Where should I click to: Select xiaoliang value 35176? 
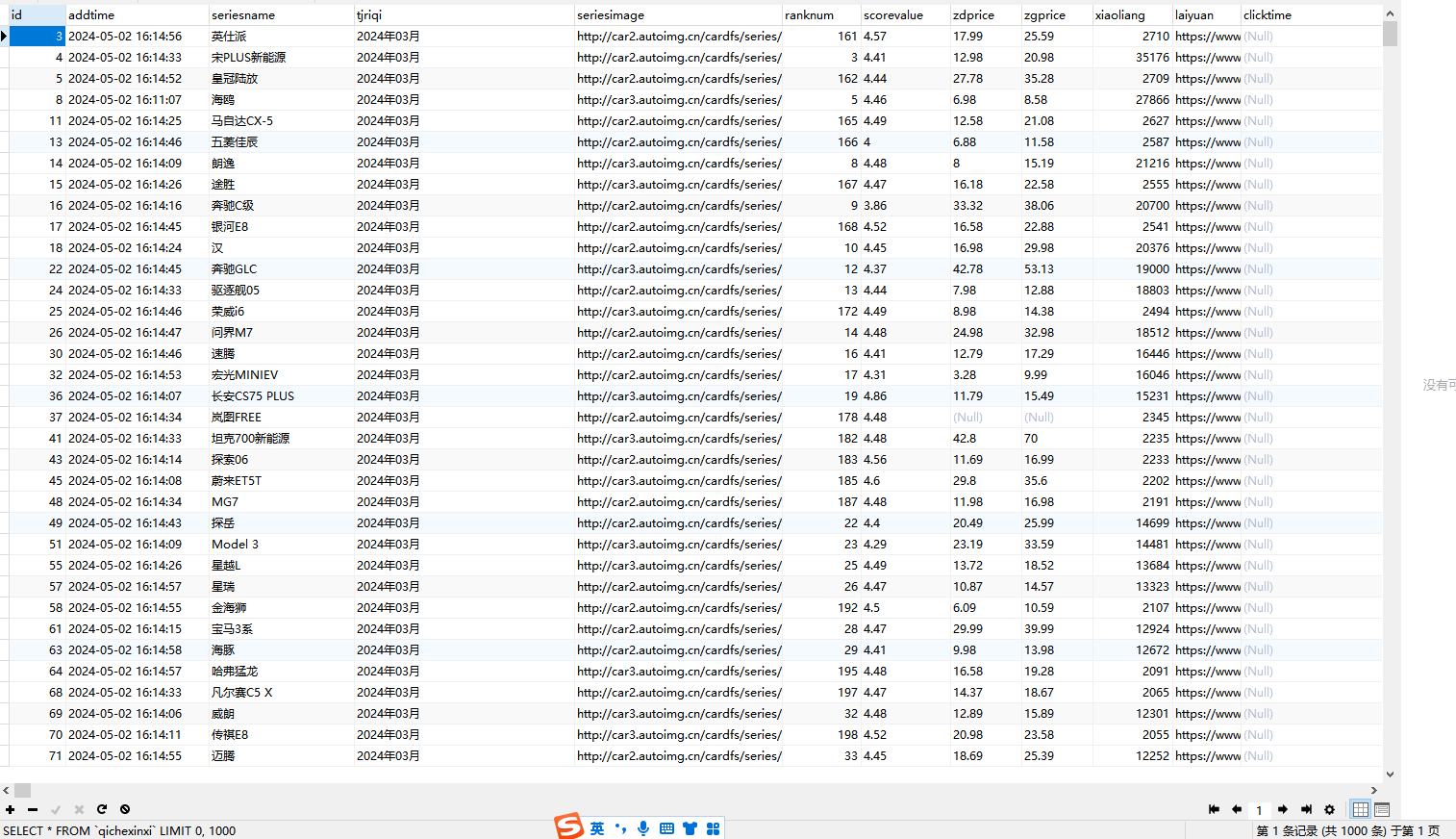click(x=1132, y=58)
